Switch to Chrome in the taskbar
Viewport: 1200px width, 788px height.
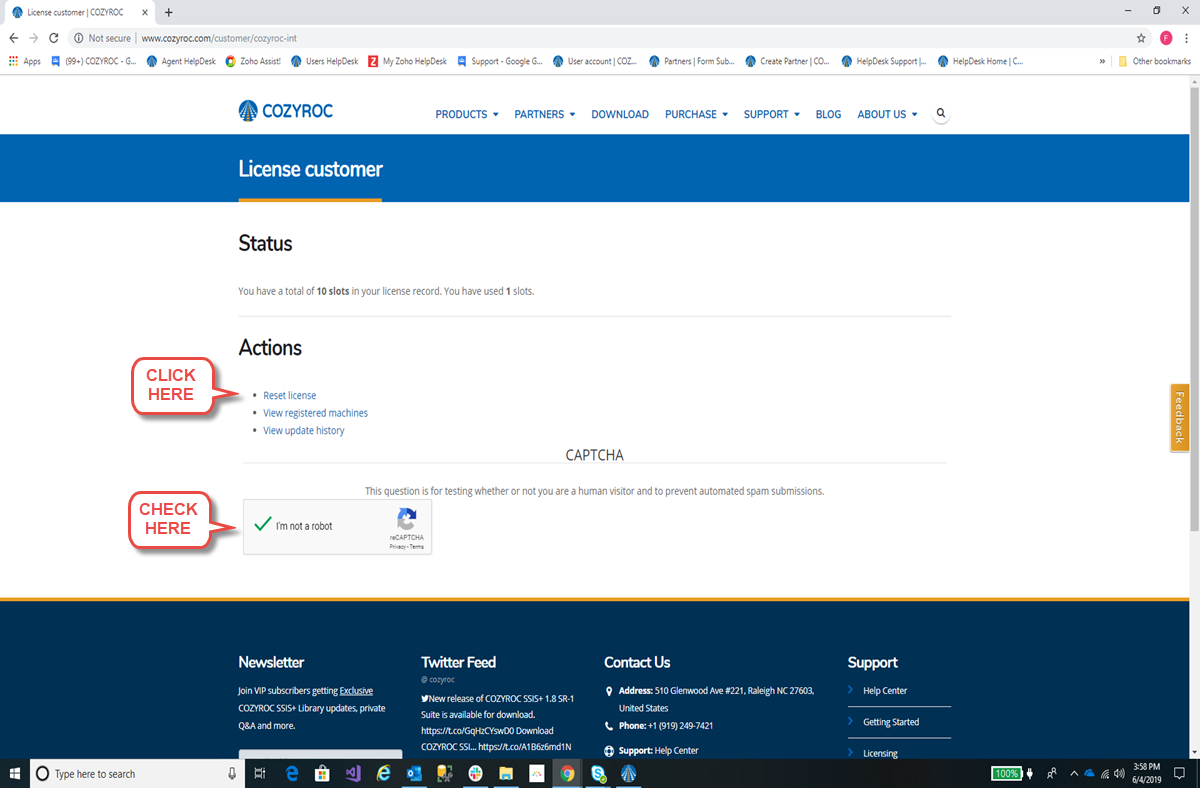click(x=567, y=773)
